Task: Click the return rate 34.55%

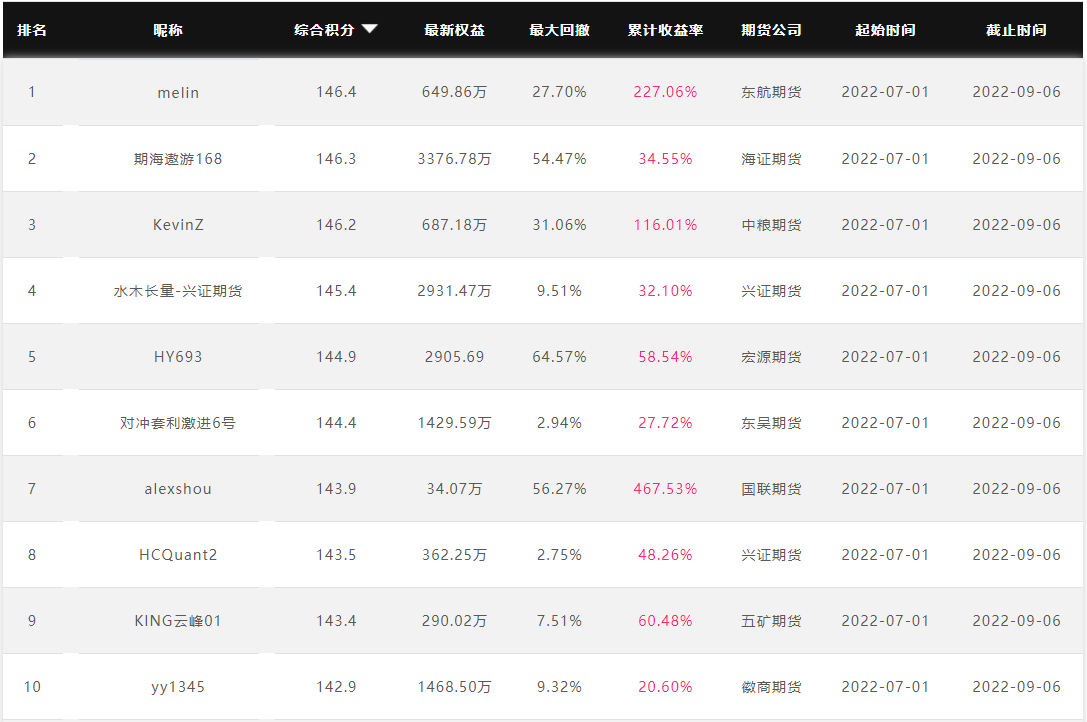Action: 665,158
